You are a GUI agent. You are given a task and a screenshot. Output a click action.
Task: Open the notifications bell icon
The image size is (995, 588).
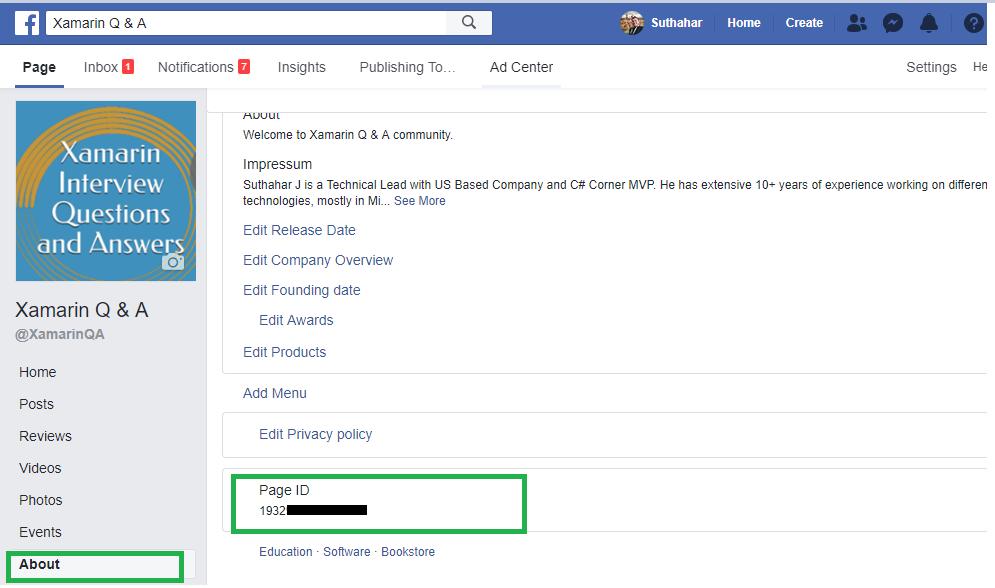[x=929, y=23]
